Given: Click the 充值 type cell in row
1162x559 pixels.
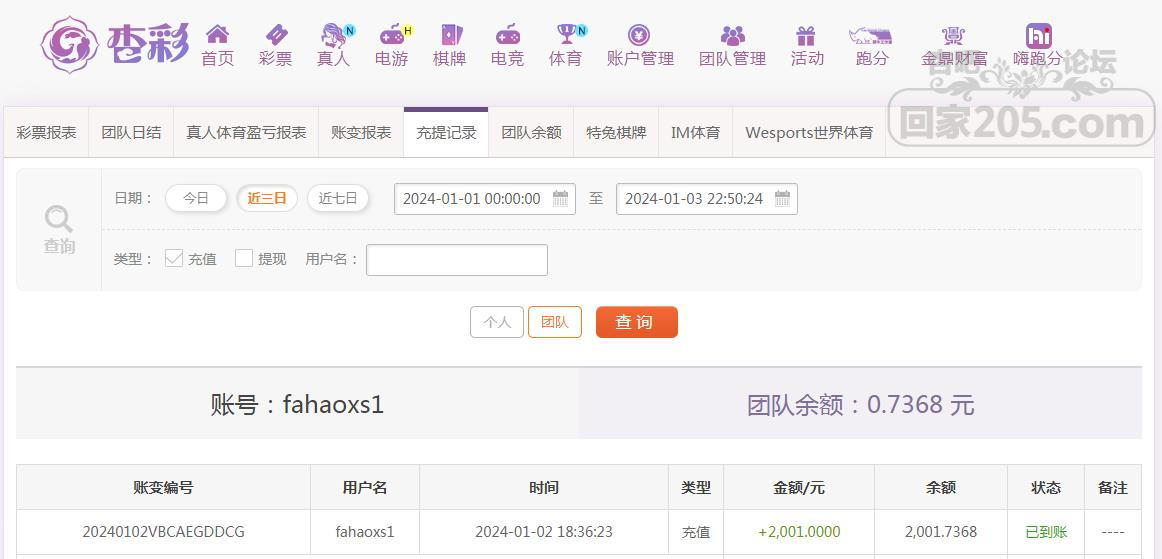Looking at the screenshot, I should pos(696,532).
